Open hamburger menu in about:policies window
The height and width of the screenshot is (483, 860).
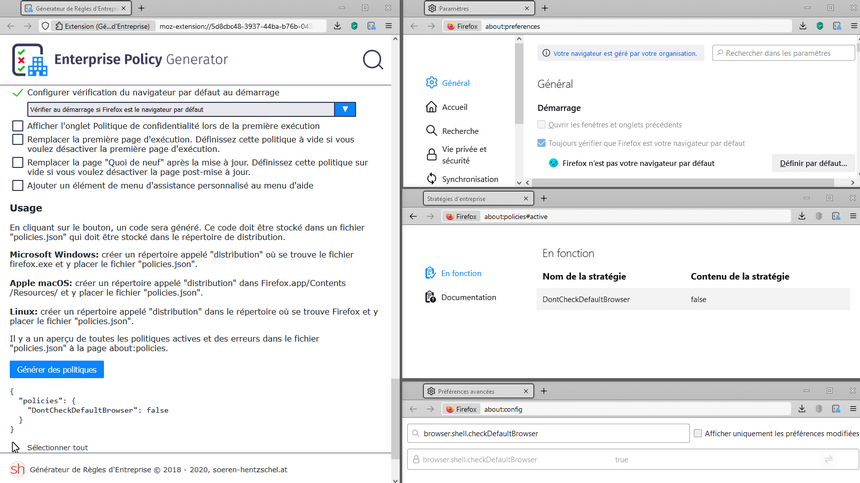853,216
